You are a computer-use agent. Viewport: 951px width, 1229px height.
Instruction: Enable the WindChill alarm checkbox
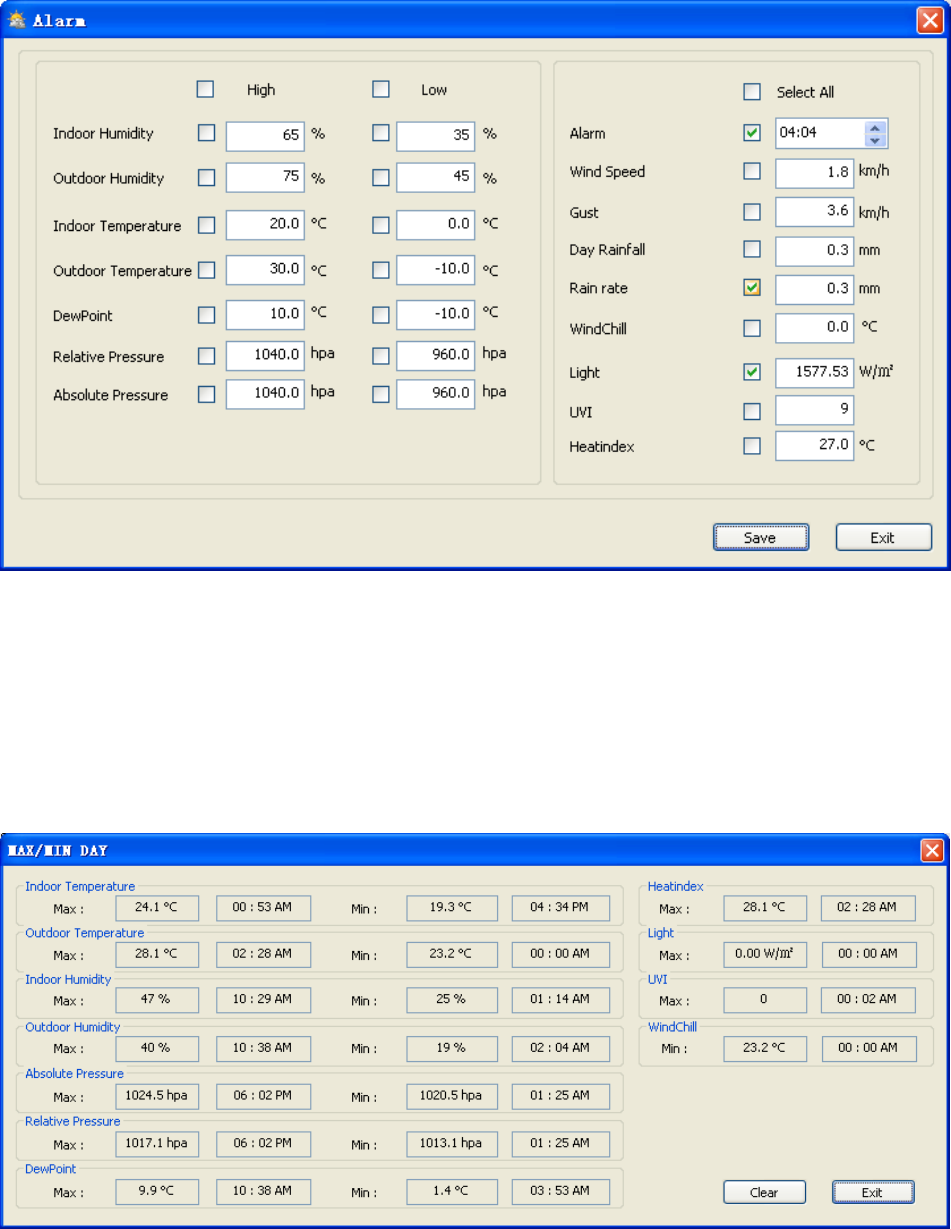point(752,327)
